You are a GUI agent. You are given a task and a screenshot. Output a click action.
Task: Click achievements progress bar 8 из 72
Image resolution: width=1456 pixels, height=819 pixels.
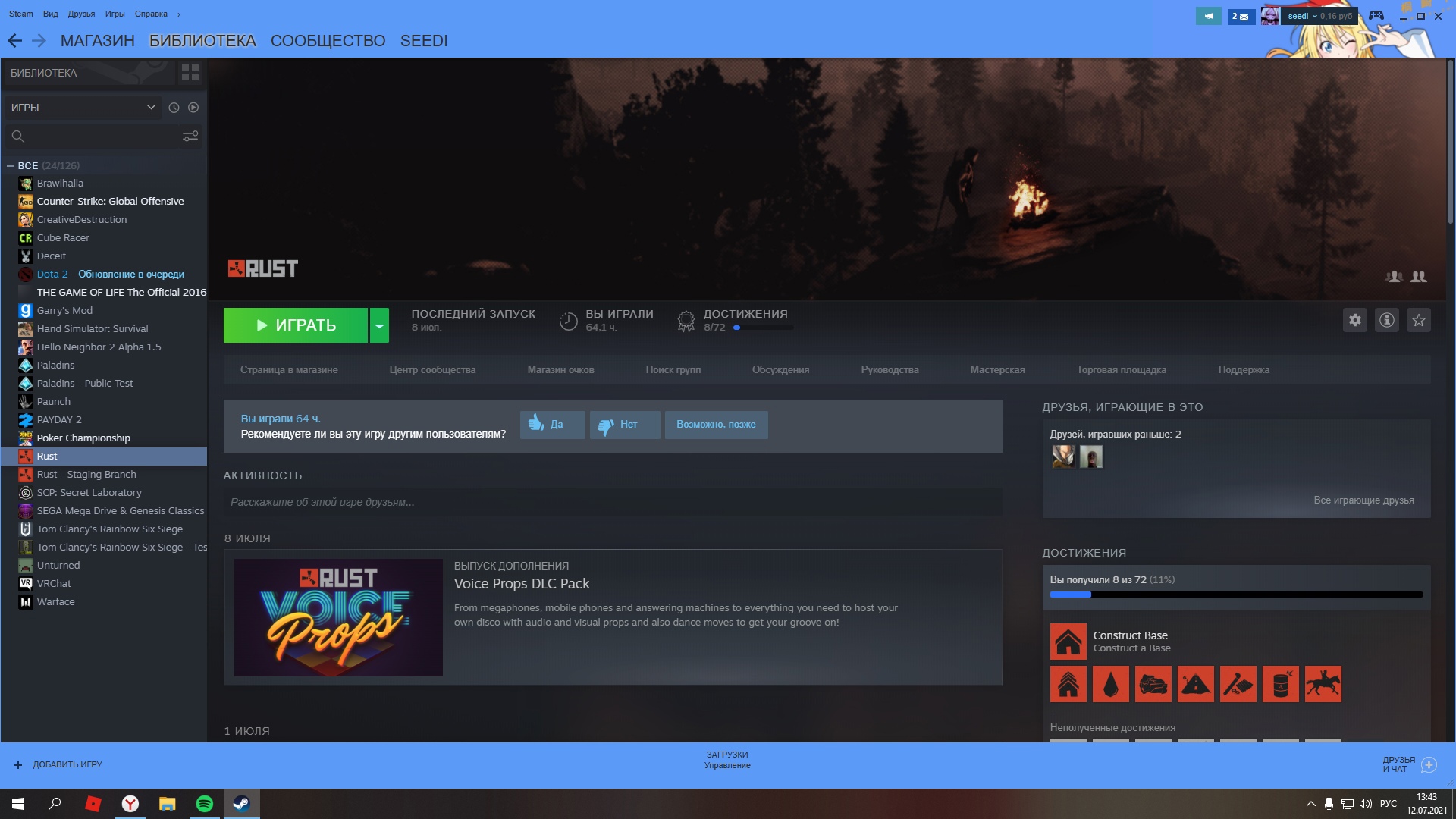[1236, 595]
